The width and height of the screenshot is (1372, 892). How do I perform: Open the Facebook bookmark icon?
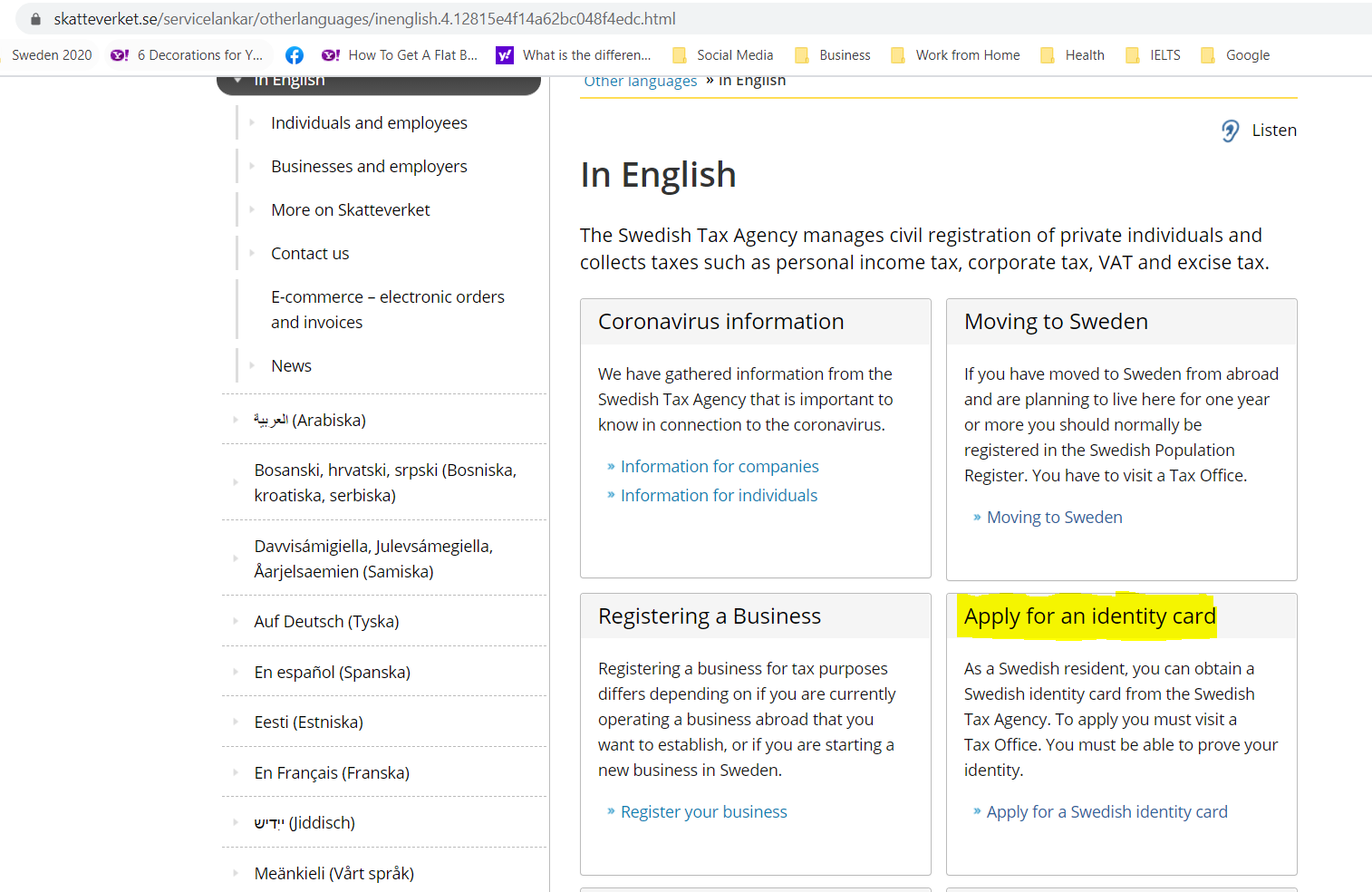click(x=294, y=54)
